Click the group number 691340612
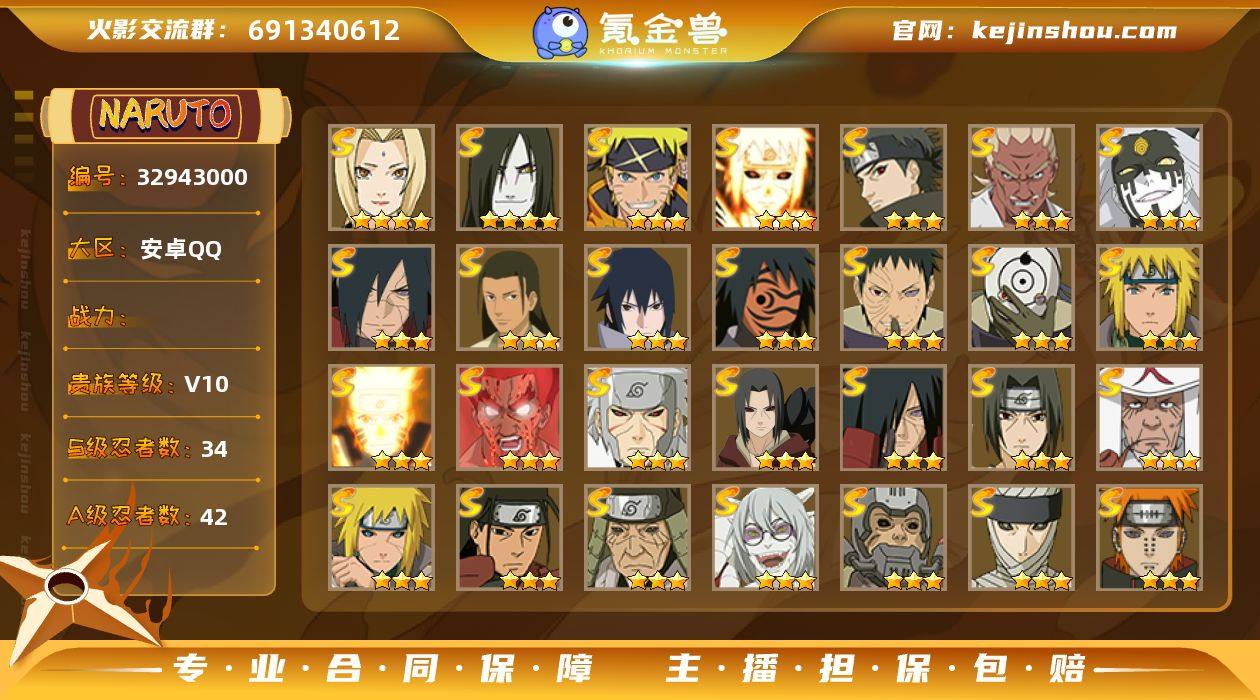 pos(324,30)
